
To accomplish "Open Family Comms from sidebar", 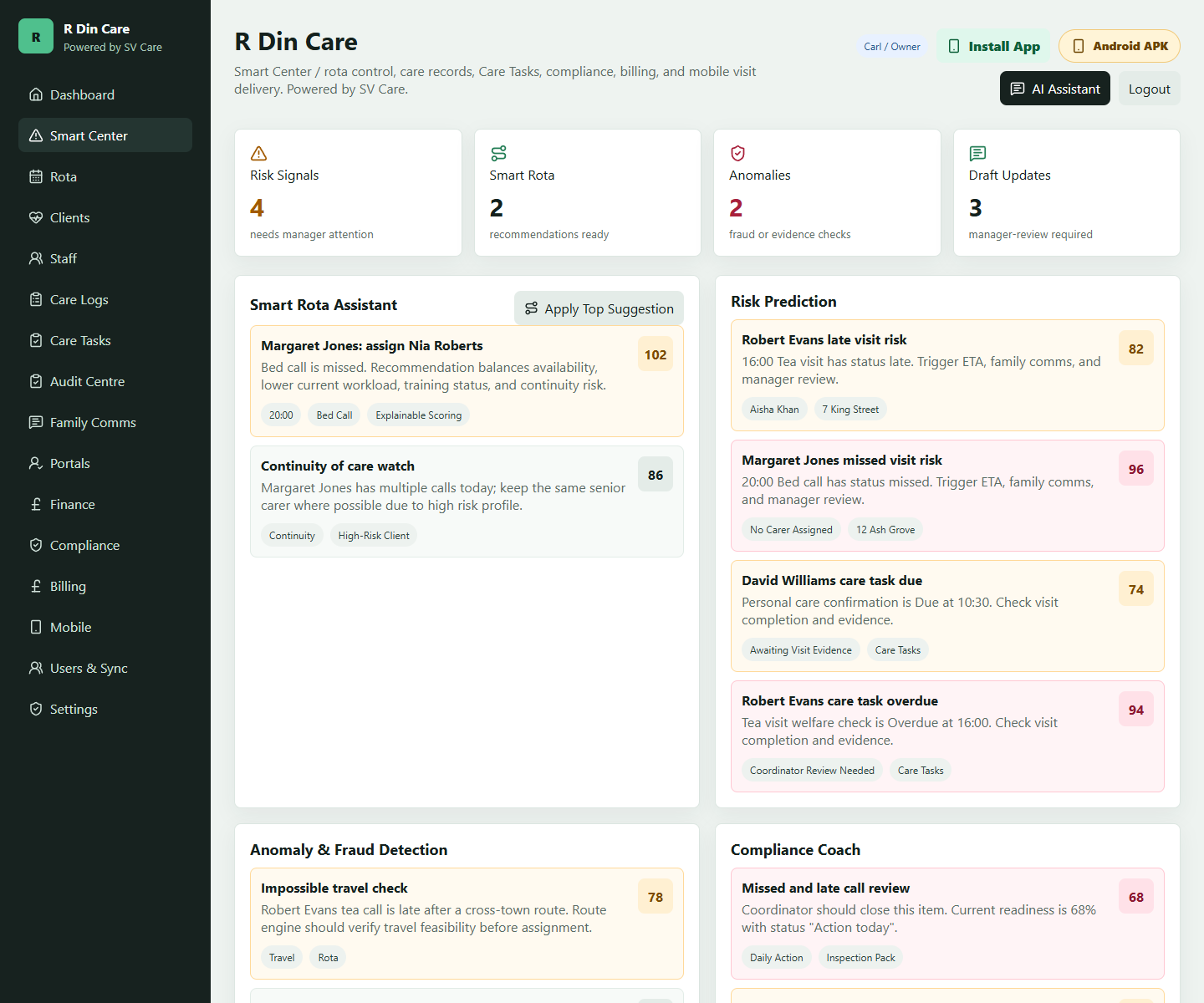I will tap(105, 422).
